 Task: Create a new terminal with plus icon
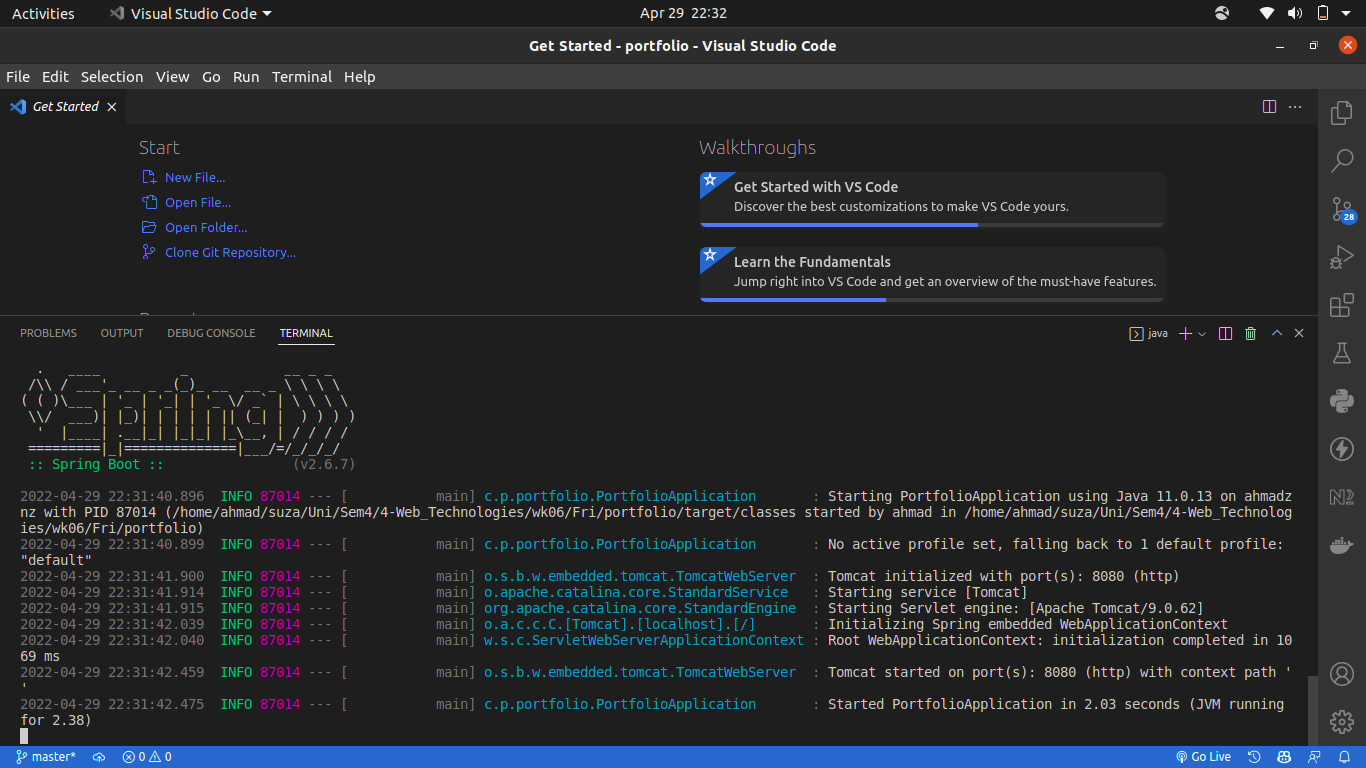tap(1185, 333)
